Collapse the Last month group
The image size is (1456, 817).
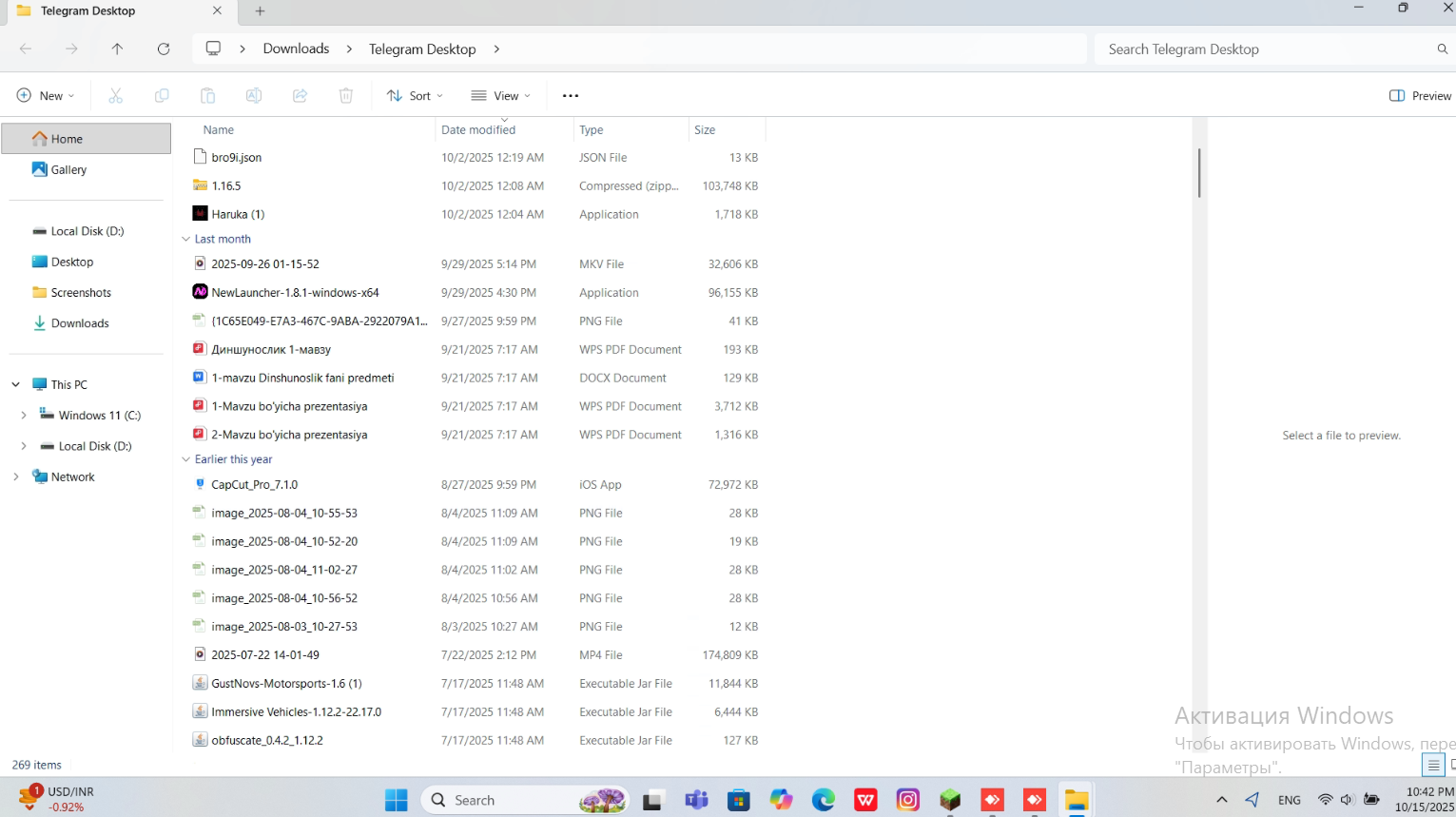(186, 240)
